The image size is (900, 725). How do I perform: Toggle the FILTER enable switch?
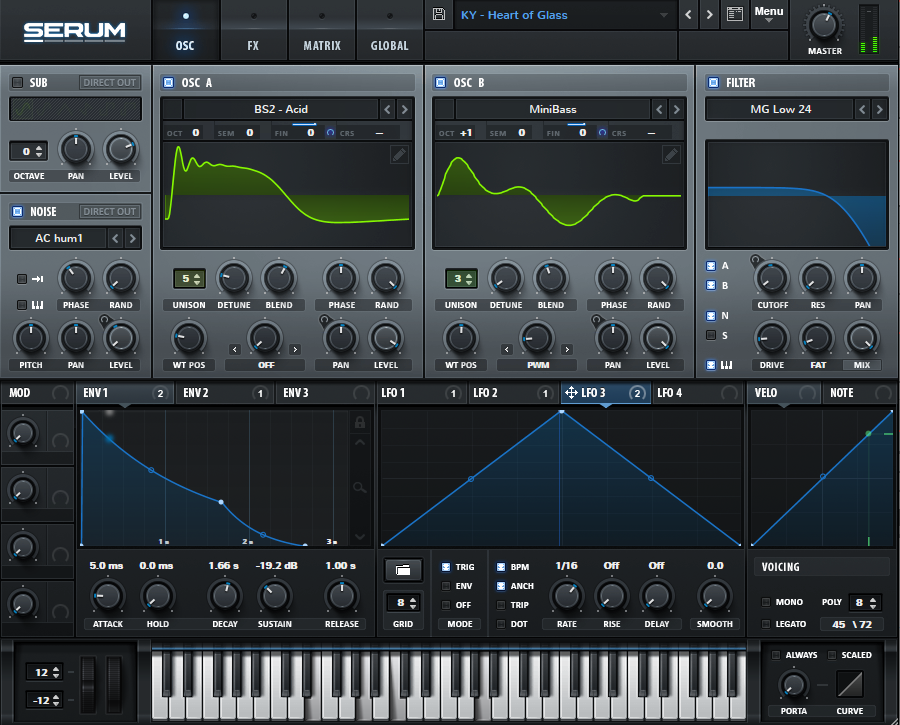713,83
